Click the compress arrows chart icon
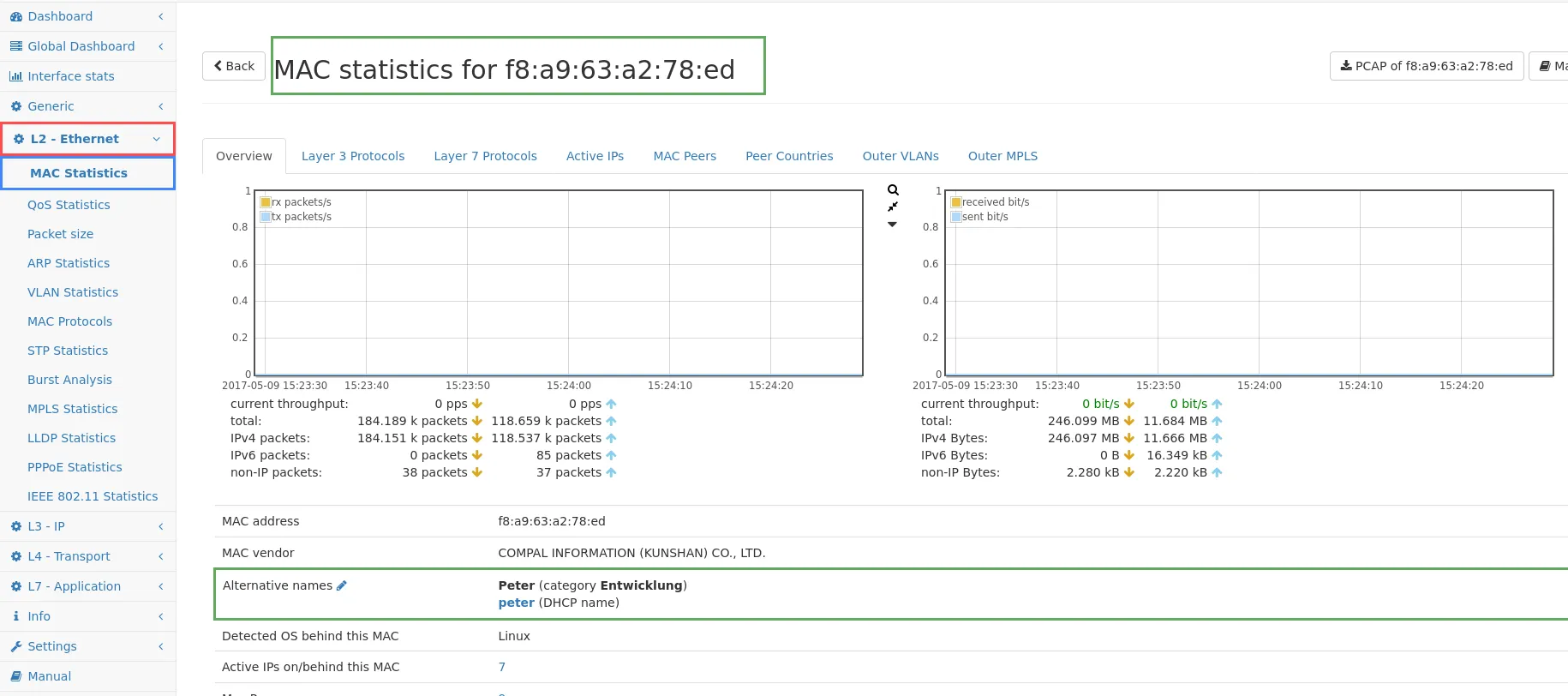The width and height of the screenshot is (1568, 696). point(893,207)
